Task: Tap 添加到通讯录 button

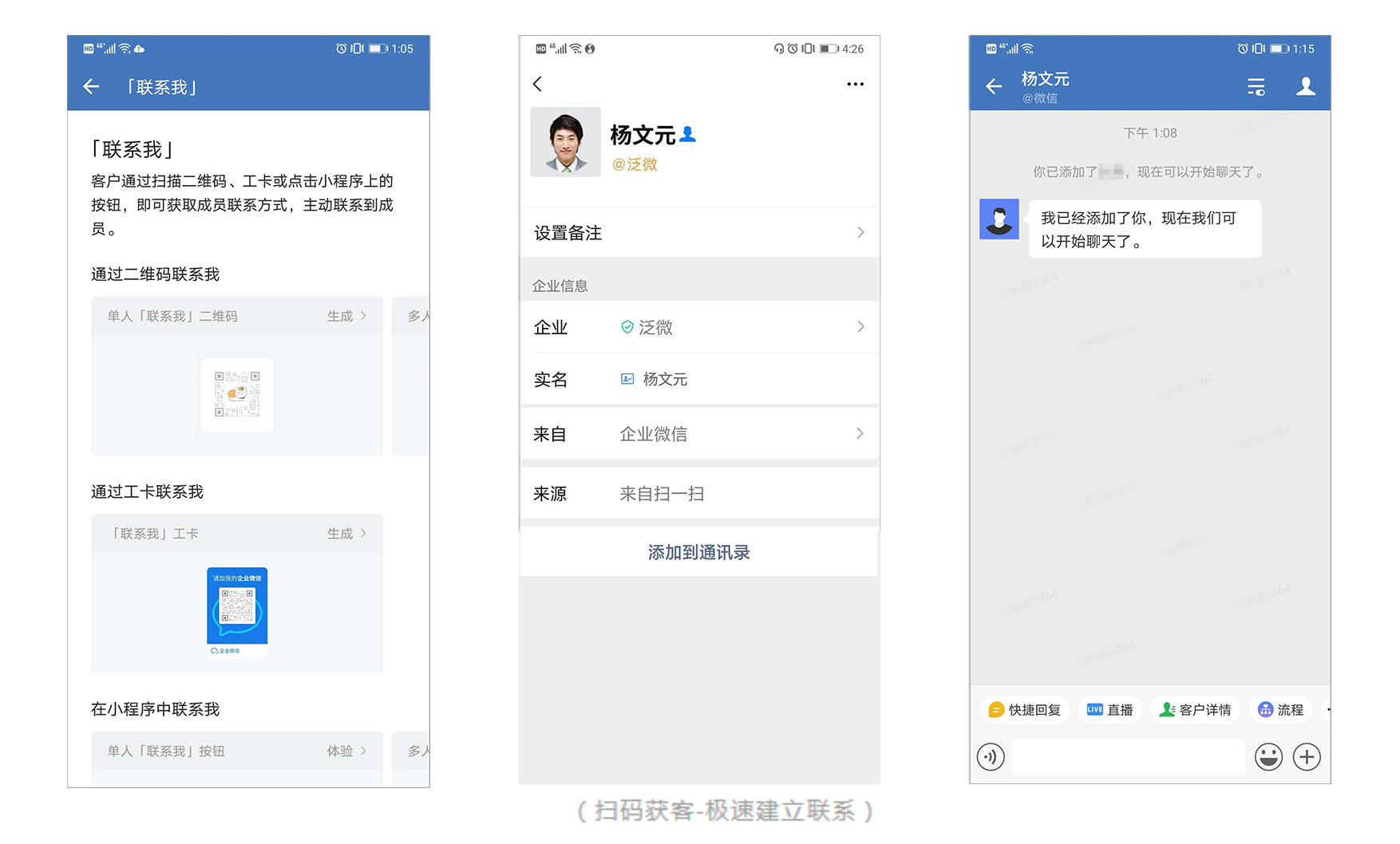Action: 698,552
